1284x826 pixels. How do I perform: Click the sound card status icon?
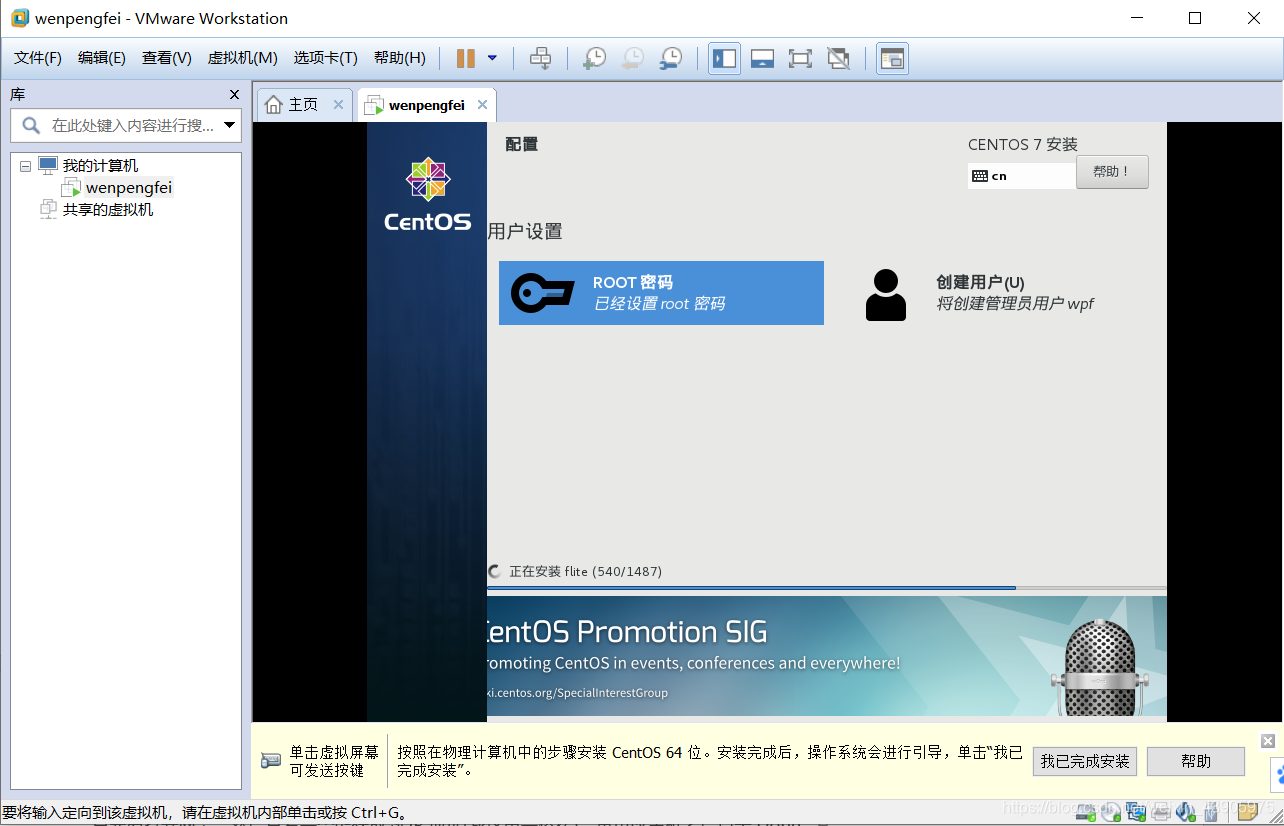pyautogui.click(x=1186, y=811)
